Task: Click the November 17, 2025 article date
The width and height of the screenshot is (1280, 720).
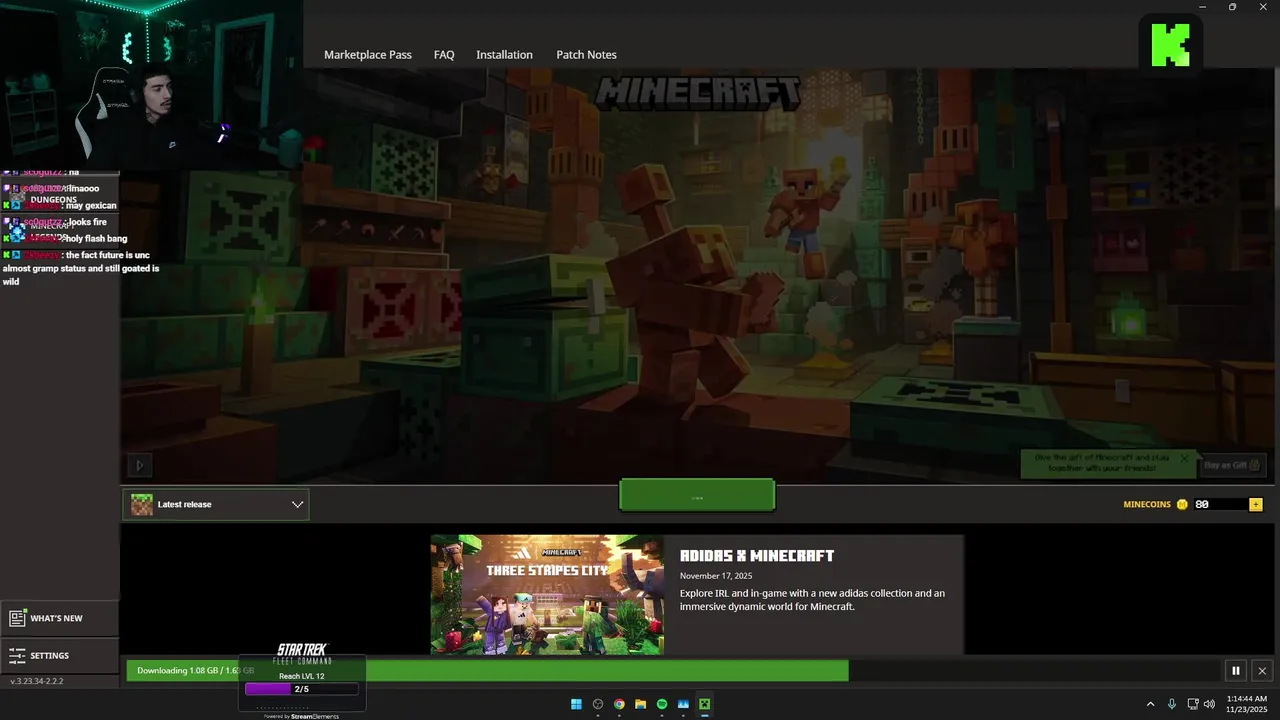Action: [716, 576]
